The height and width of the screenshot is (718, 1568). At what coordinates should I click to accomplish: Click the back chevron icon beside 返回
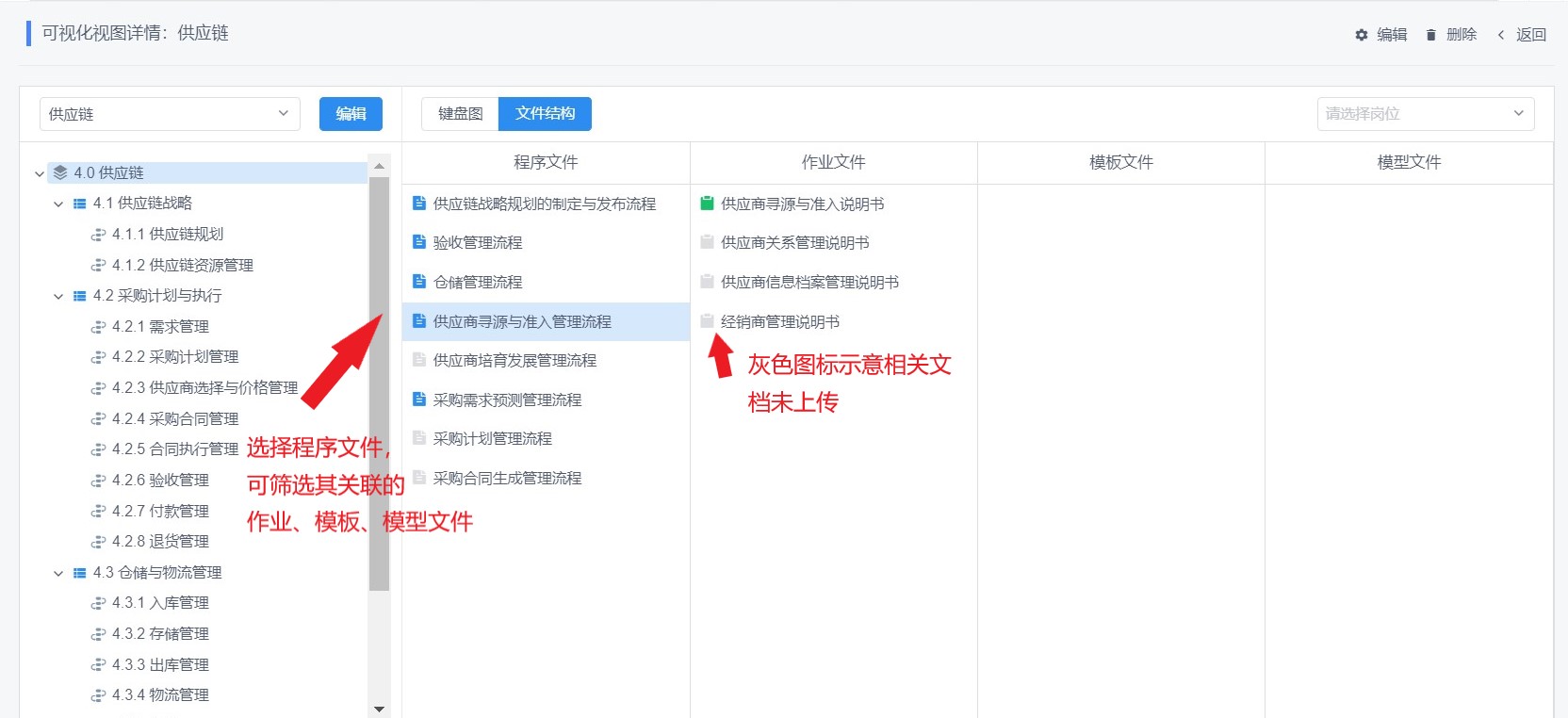(x=1501, y=35)
